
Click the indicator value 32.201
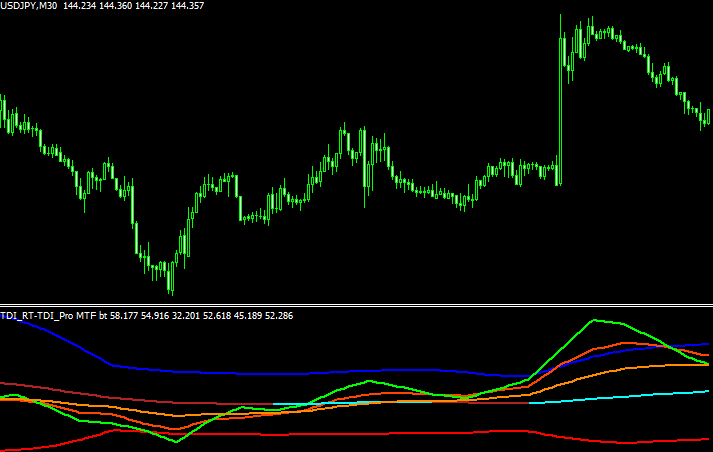point(186,316)
